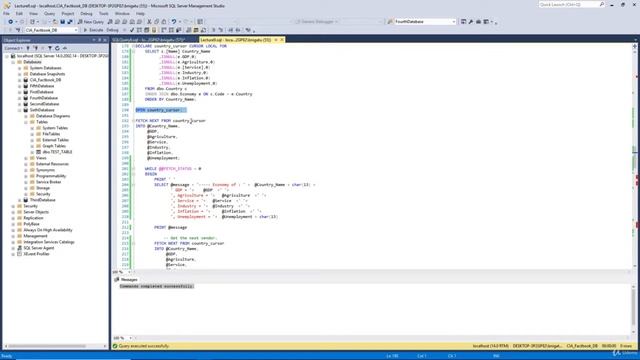Select the FourthDatabase tree item
The width and height of the screenshot is (640, 360).
[x=44, y=98]
